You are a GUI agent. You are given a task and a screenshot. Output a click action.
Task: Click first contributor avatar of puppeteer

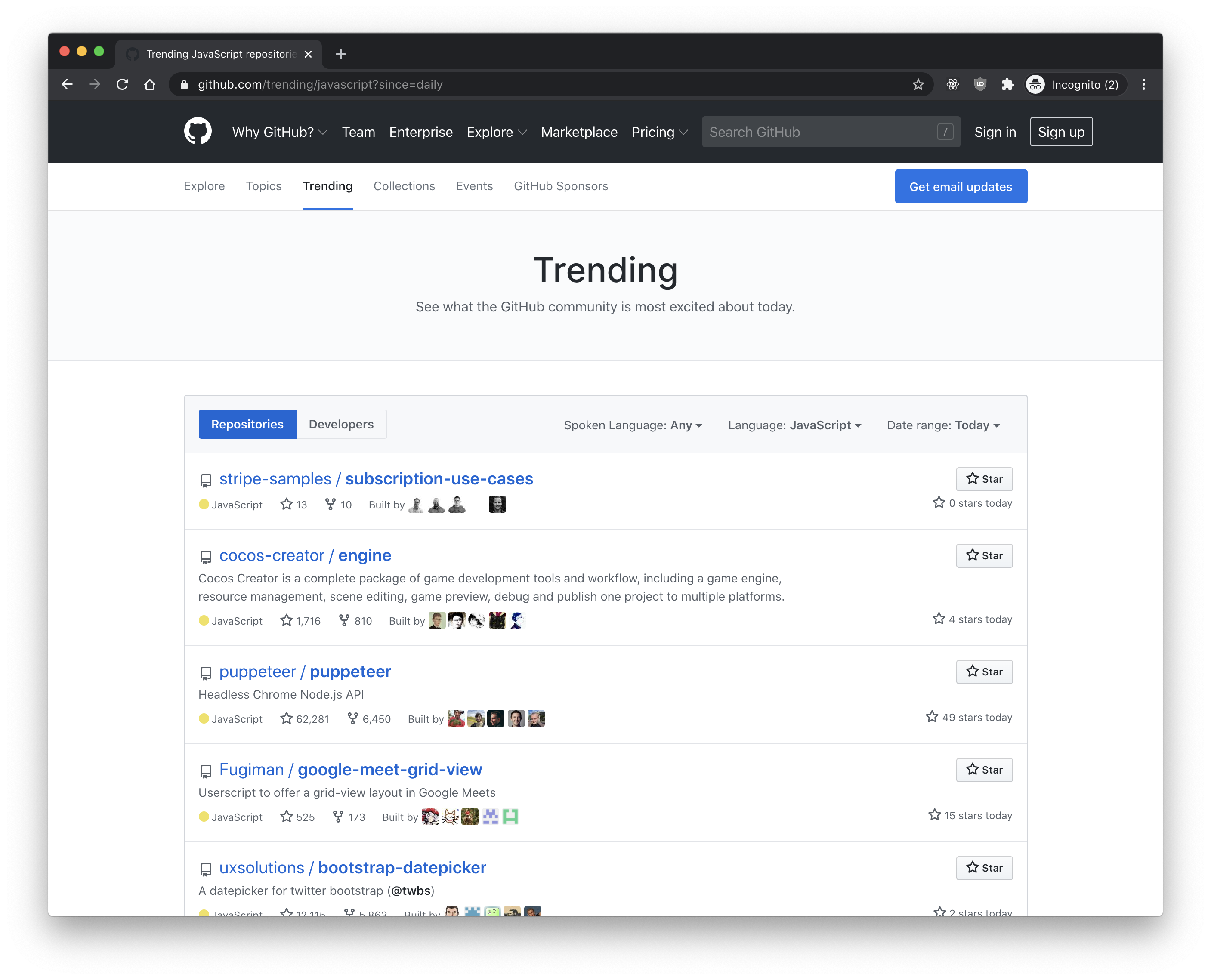point(456,718)
